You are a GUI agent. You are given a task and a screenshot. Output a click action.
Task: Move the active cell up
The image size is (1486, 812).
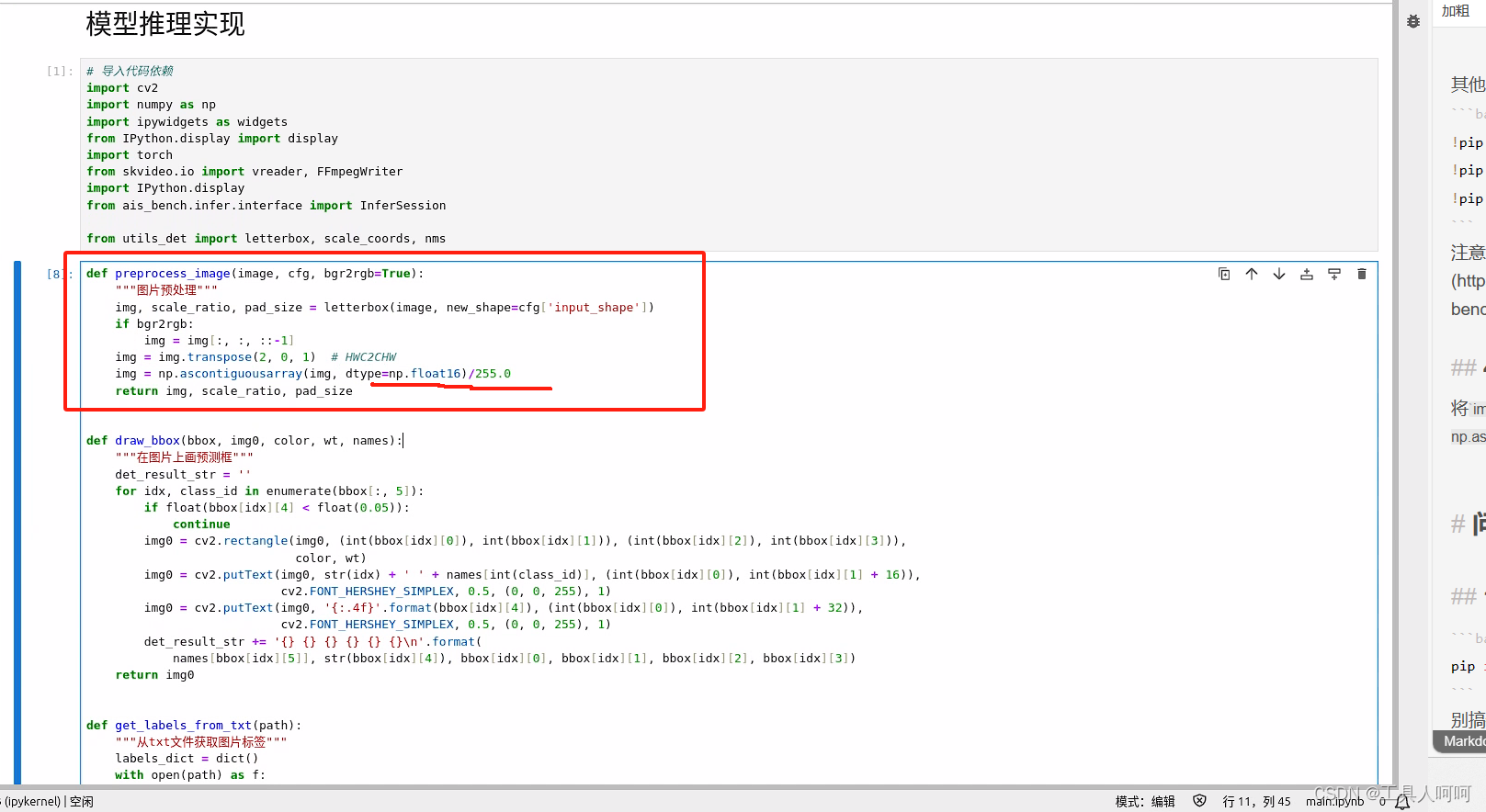tap(1252, 274)
